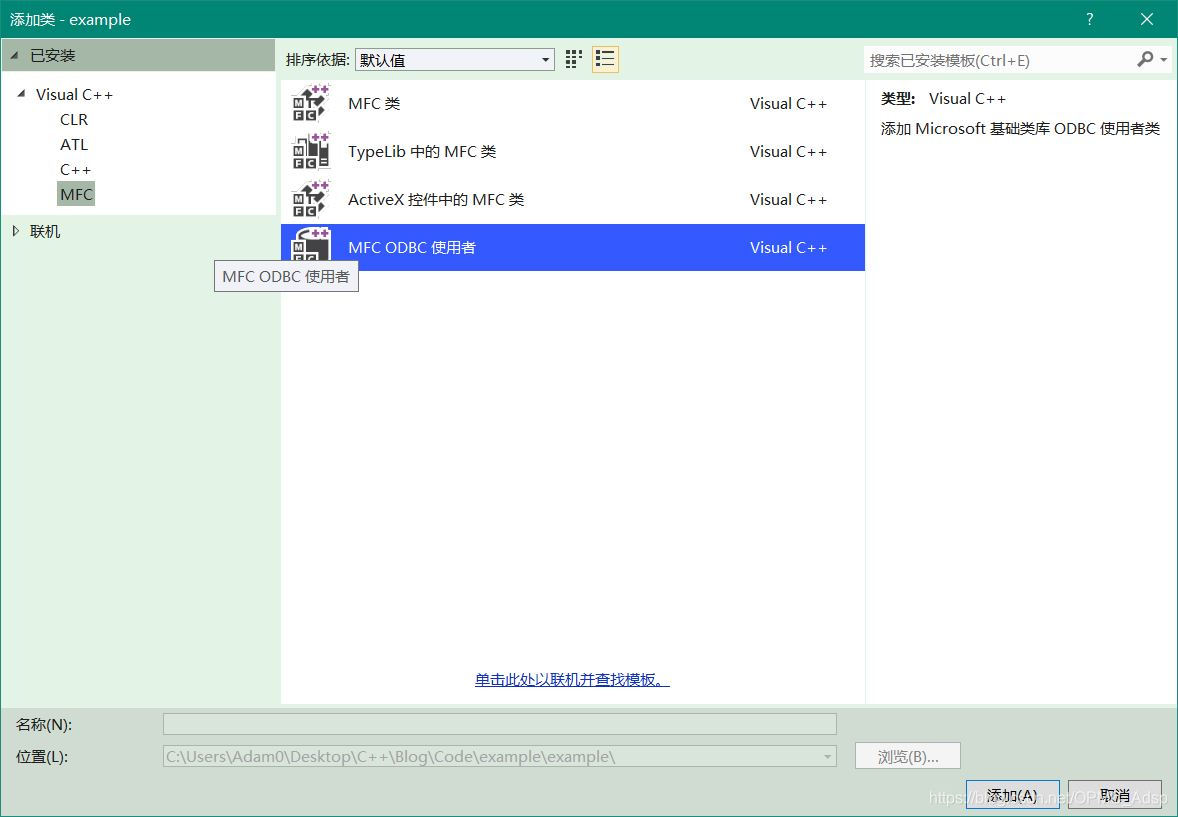Select the ATL category
Screen dimensions: 1178x817
click(74, 144)
